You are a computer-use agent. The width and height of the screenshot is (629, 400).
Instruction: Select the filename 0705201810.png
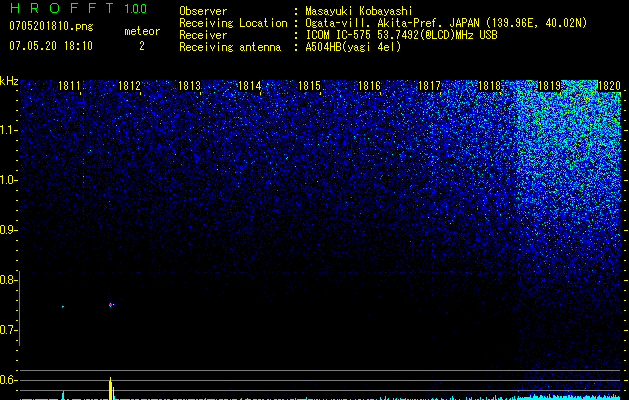[51, 26]
